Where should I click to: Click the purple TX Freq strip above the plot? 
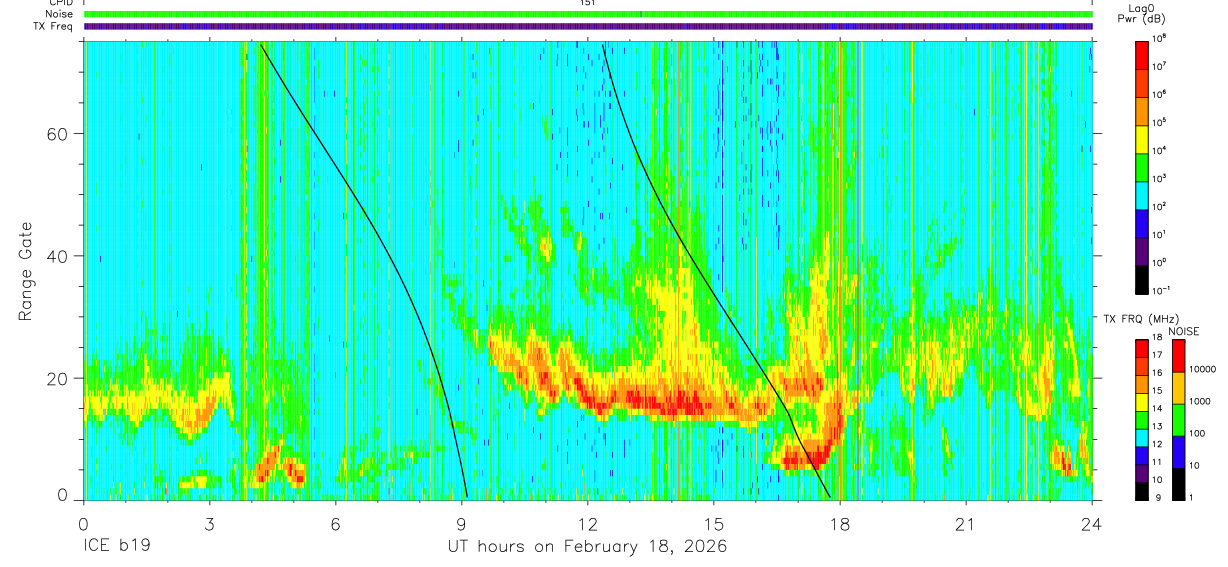(588, 26)
